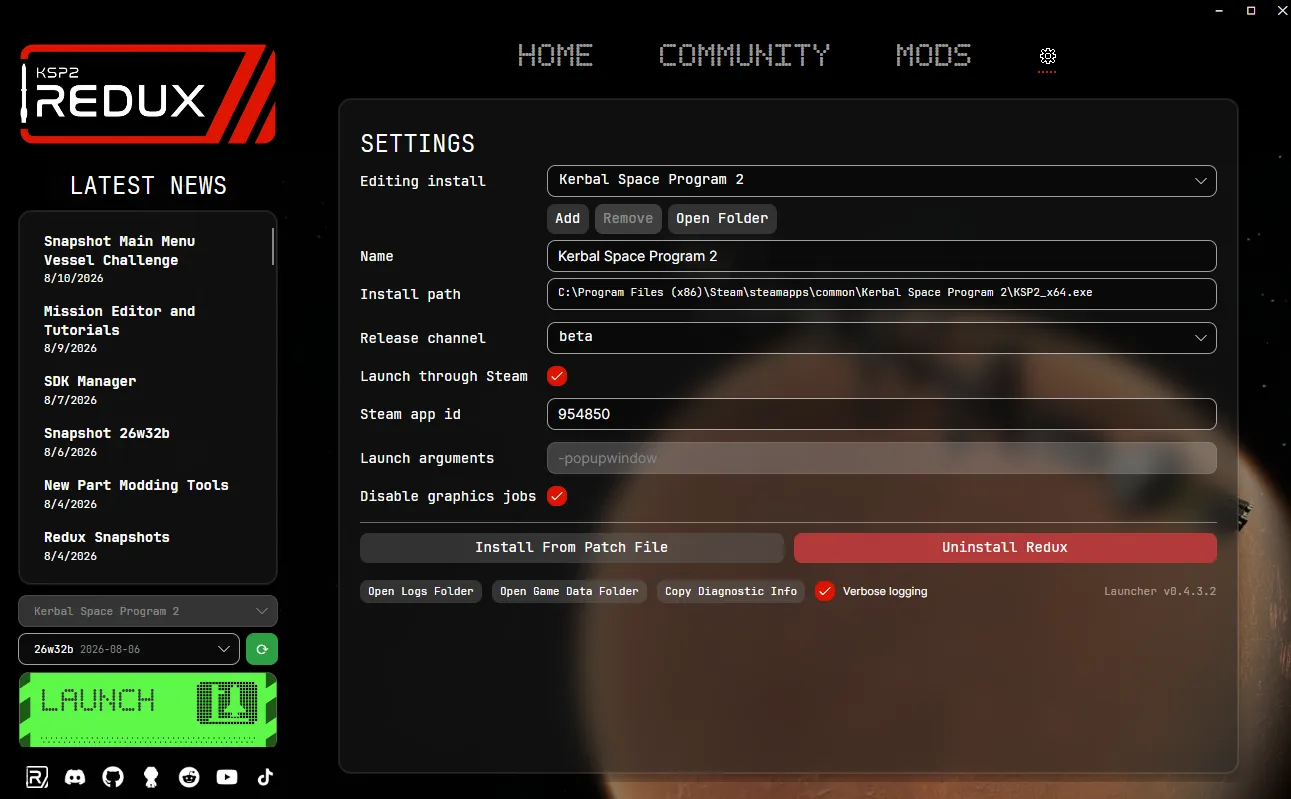The image size is (1291, 799).
Task: Open the Reddit icon link
Action: (x=189, y=777)
